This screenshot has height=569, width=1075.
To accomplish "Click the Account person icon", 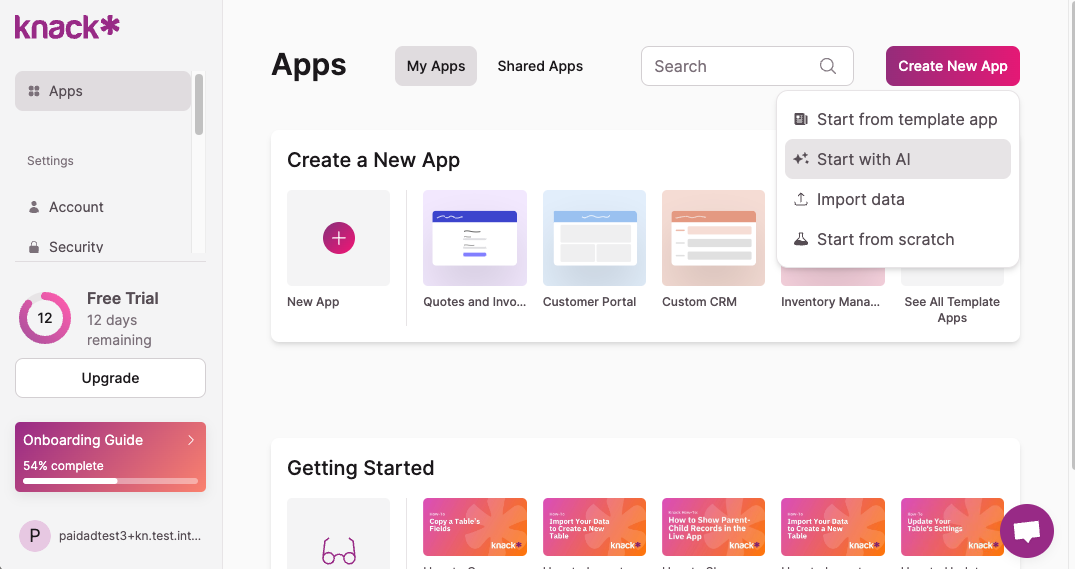I will (34, 207).
